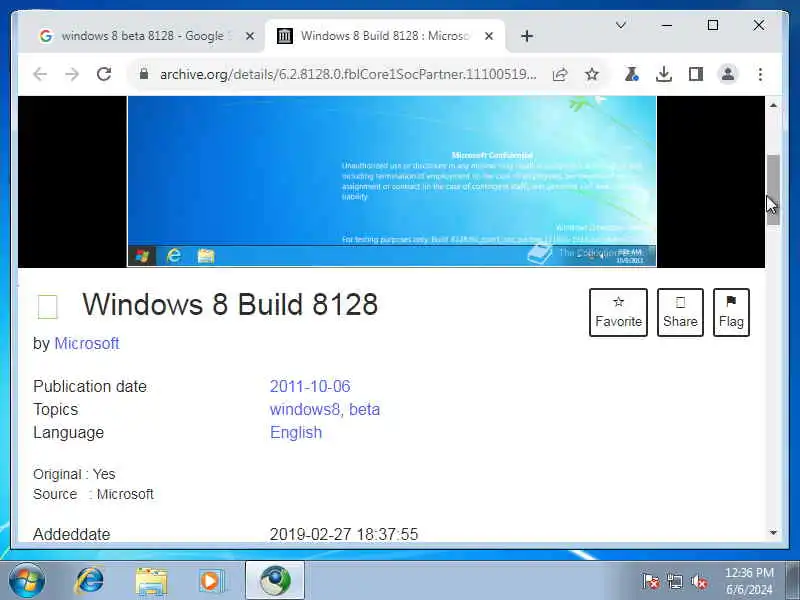Go forward to the next page
This screenshot has height=600, width=800.
72,74
